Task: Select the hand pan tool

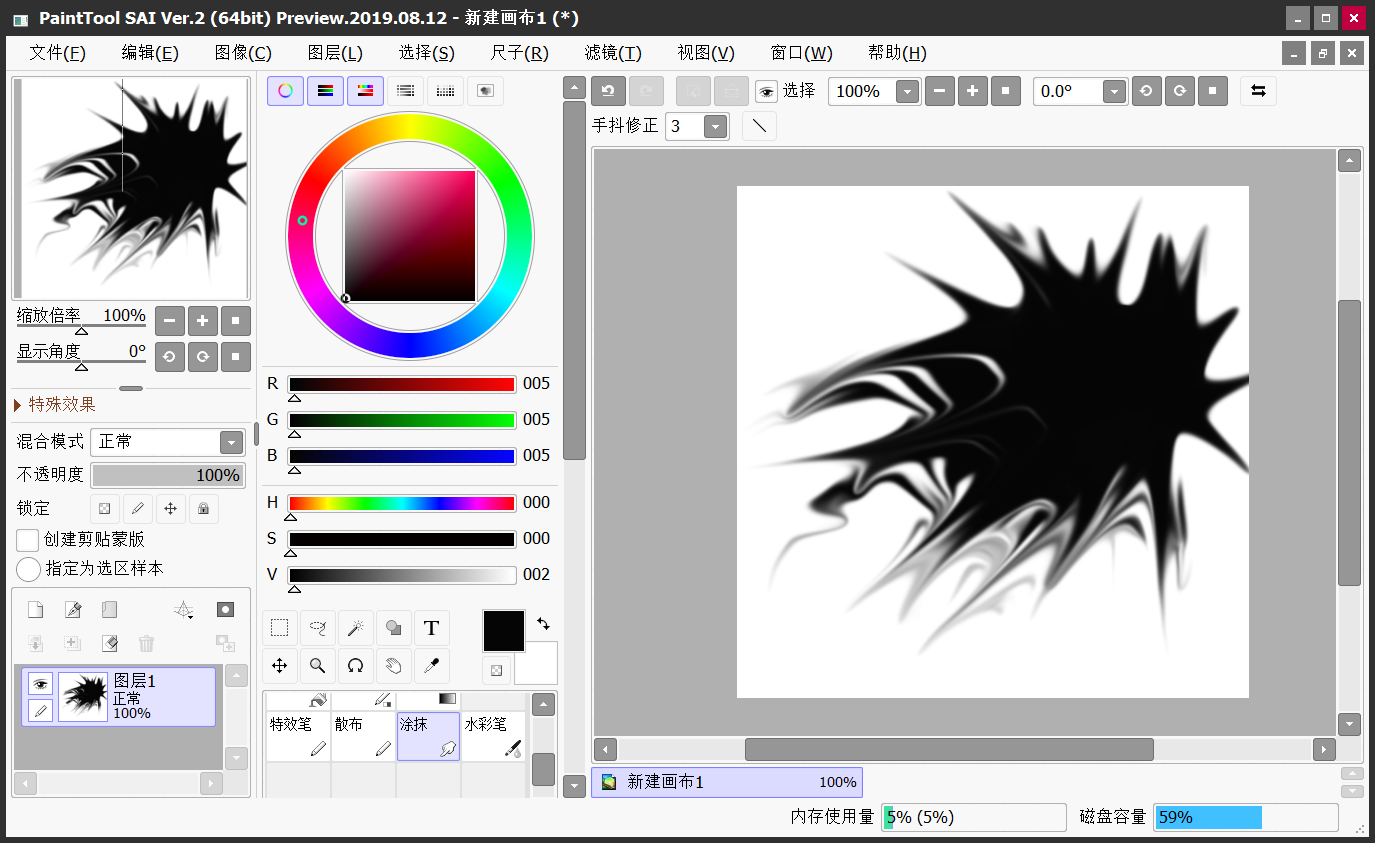Action: 394,666
